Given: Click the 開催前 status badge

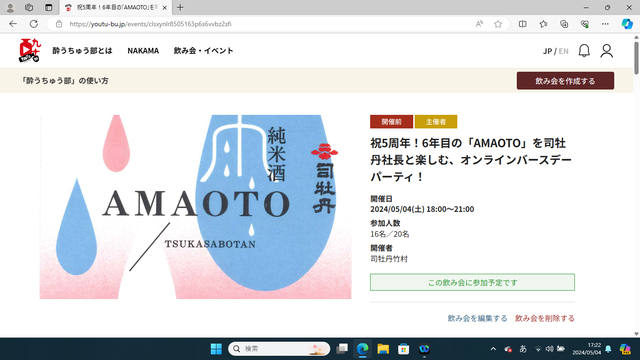Looking at the screenshot, I should [x=391, y=122].
